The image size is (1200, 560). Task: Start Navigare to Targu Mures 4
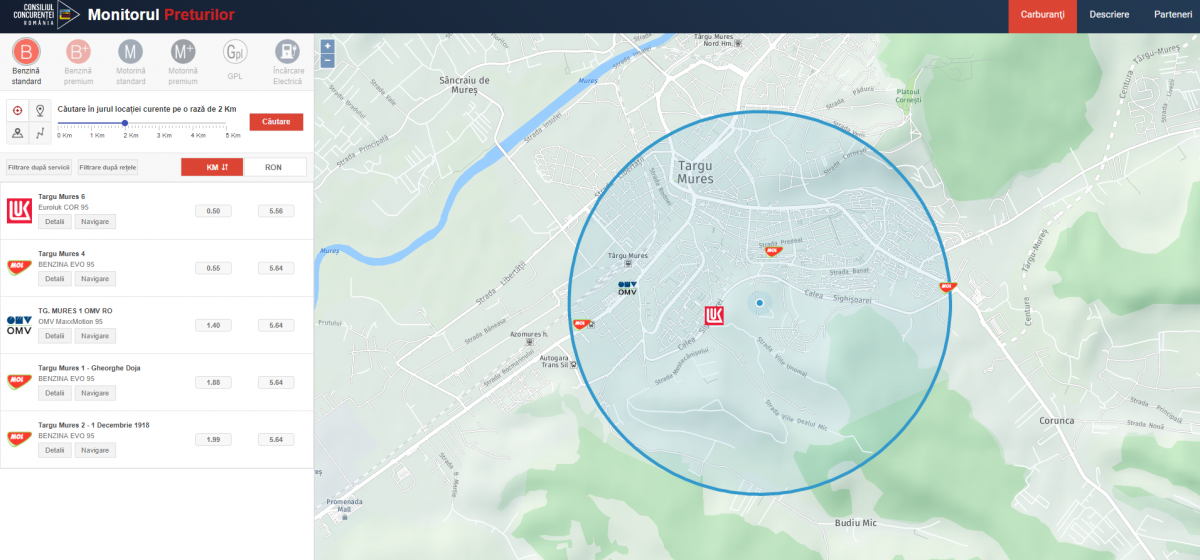95,279
